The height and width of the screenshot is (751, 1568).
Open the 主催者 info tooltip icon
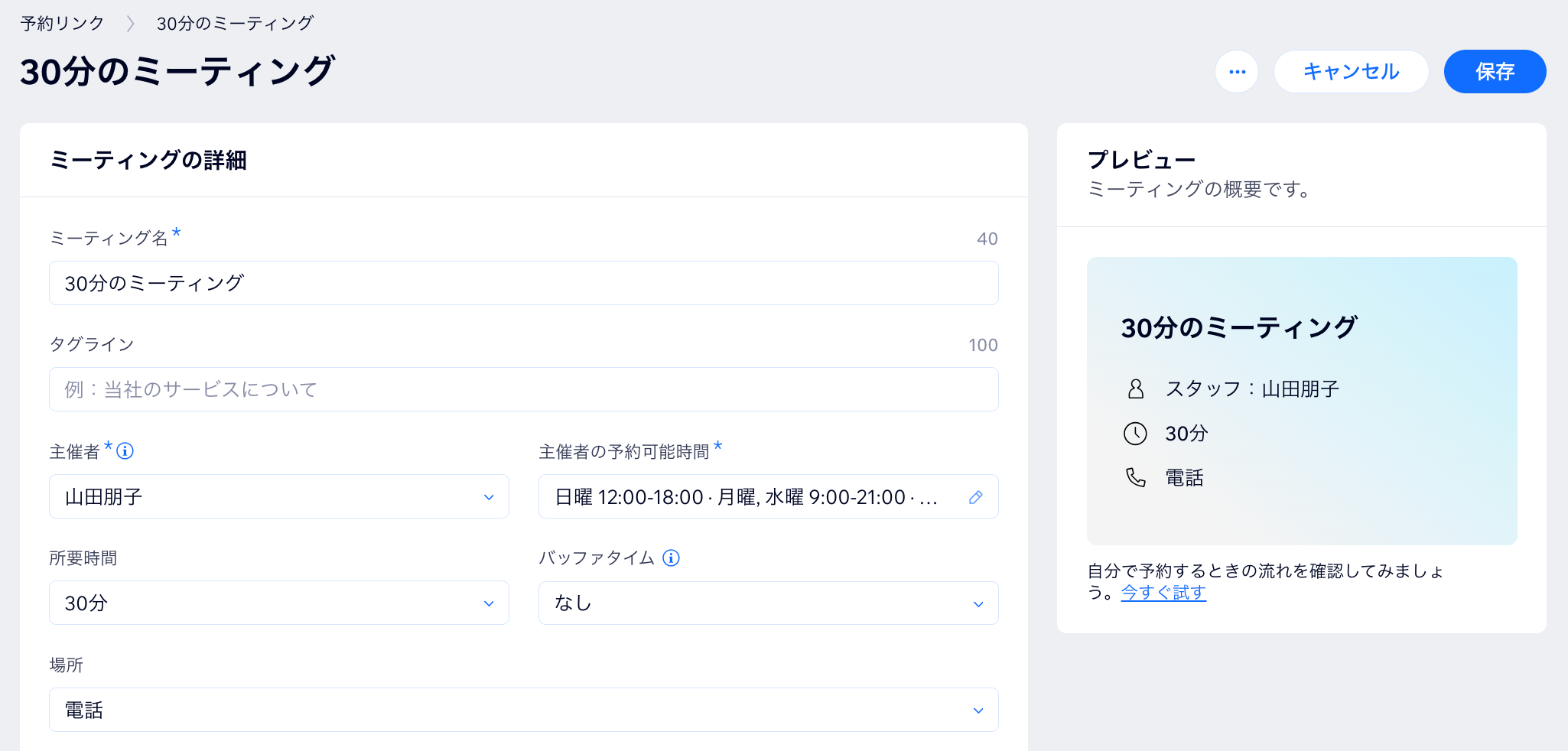tap(125, 451)
